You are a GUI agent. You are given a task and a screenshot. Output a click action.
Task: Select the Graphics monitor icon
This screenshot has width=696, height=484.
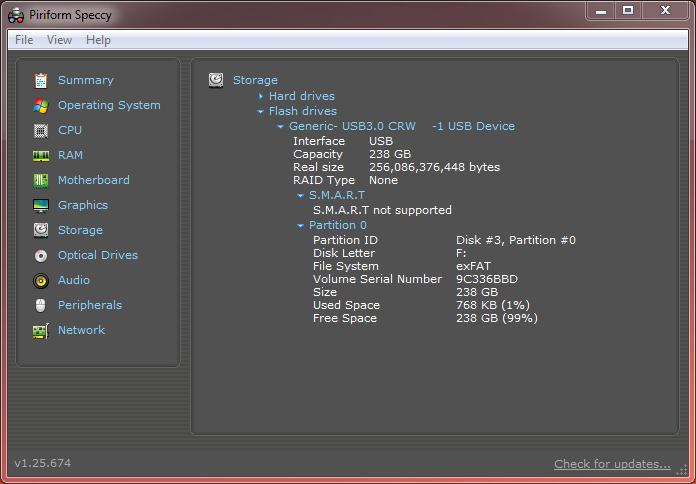[41, 206]
